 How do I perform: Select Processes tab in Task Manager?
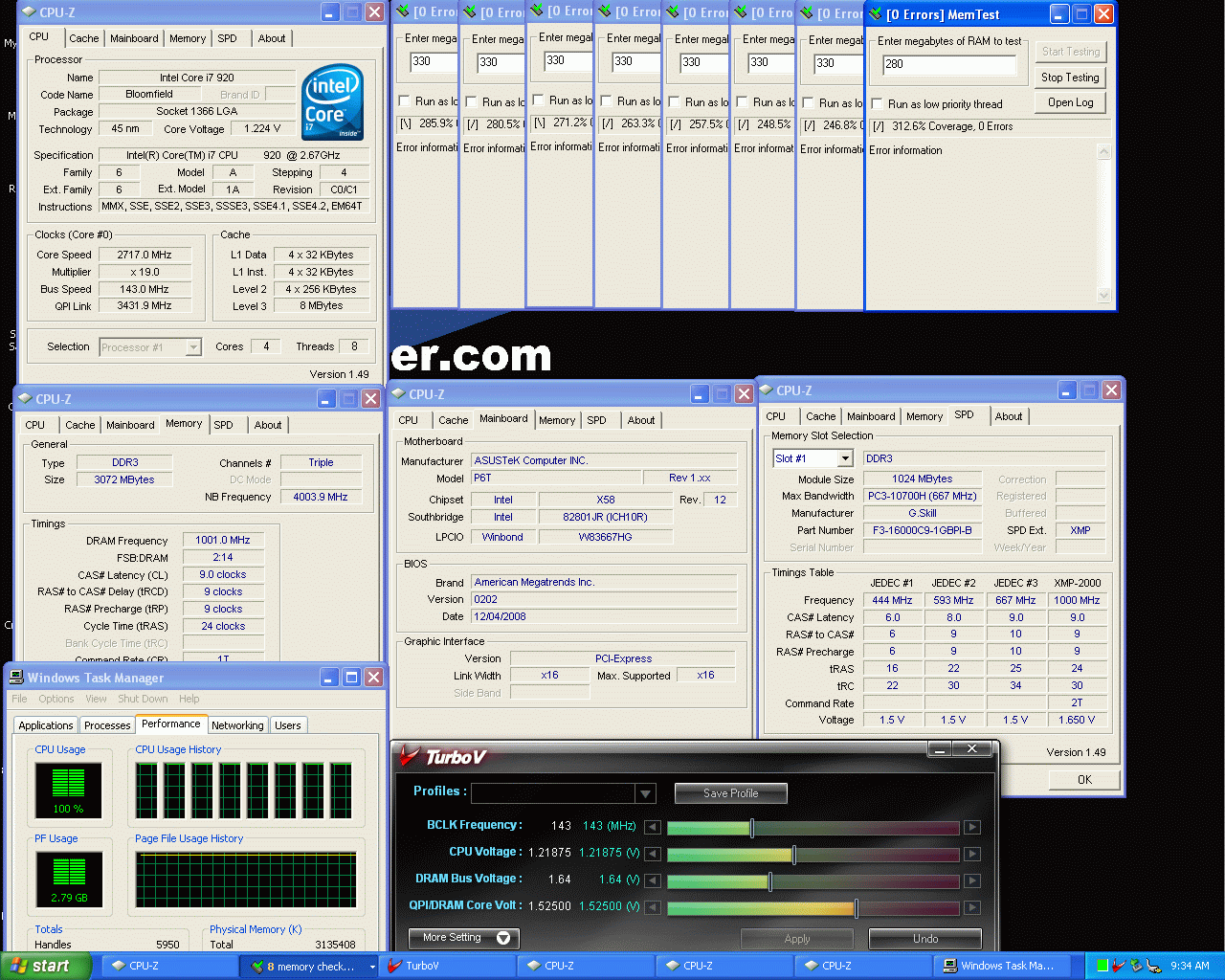pos(107,725)
